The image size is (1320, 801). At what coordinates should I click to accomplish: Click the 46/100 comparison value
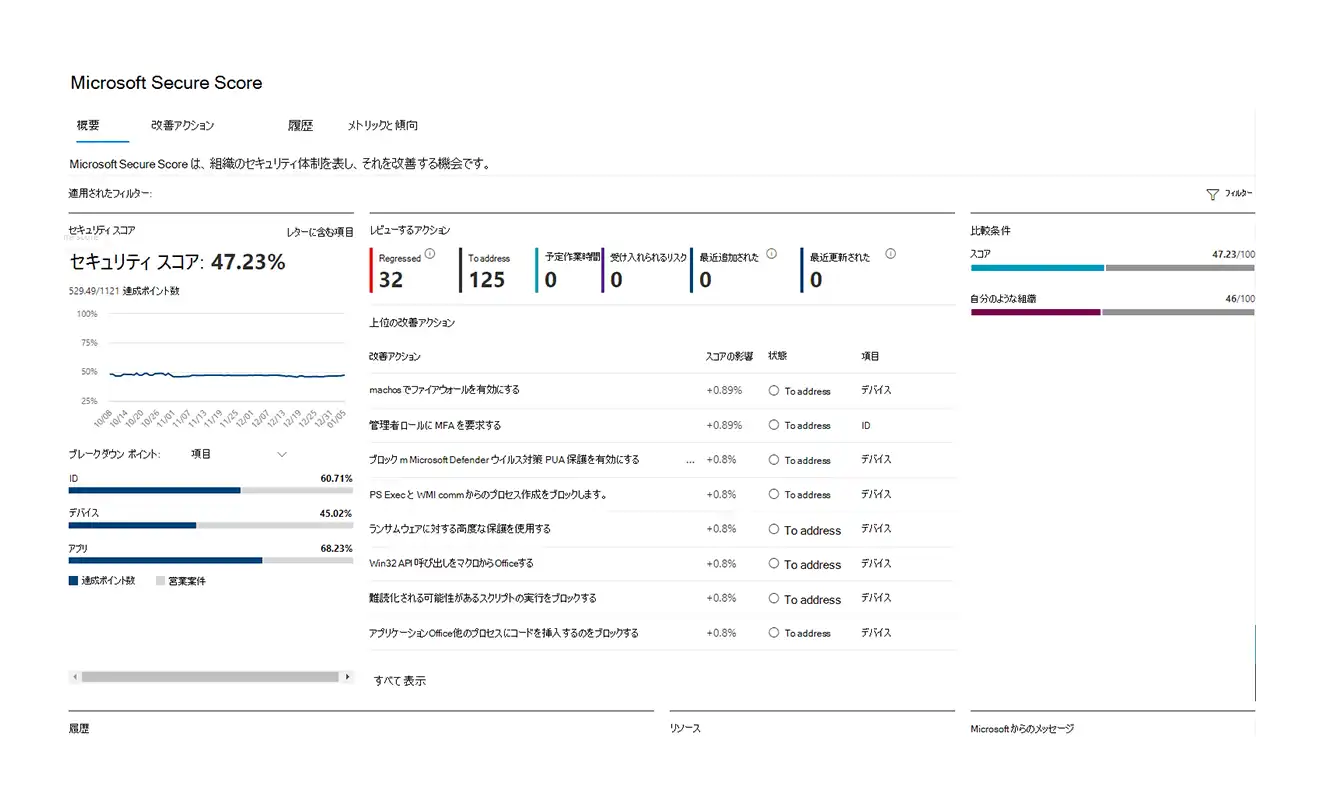coord(1240,299)
